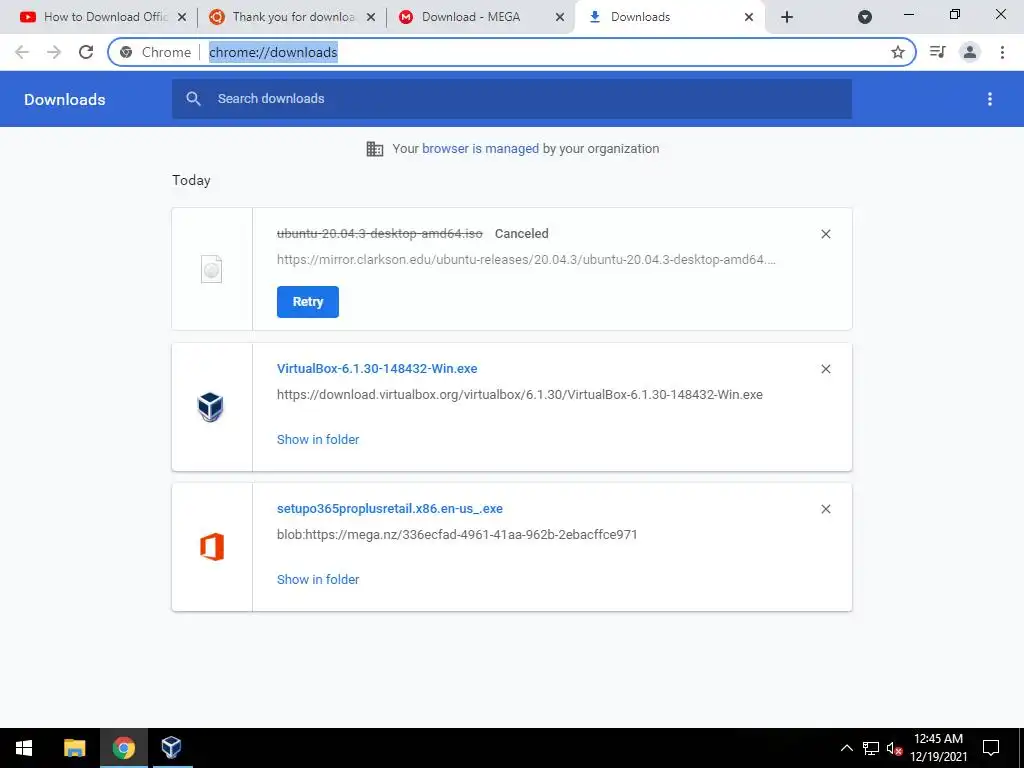
Task: Open the 'browser is managed' link
Action: click(481, 149)
